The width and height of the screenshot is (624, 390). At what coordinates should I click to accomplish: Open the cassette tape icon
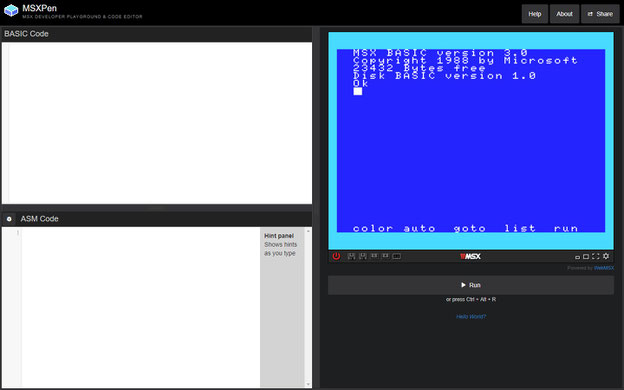pos(396,256)
